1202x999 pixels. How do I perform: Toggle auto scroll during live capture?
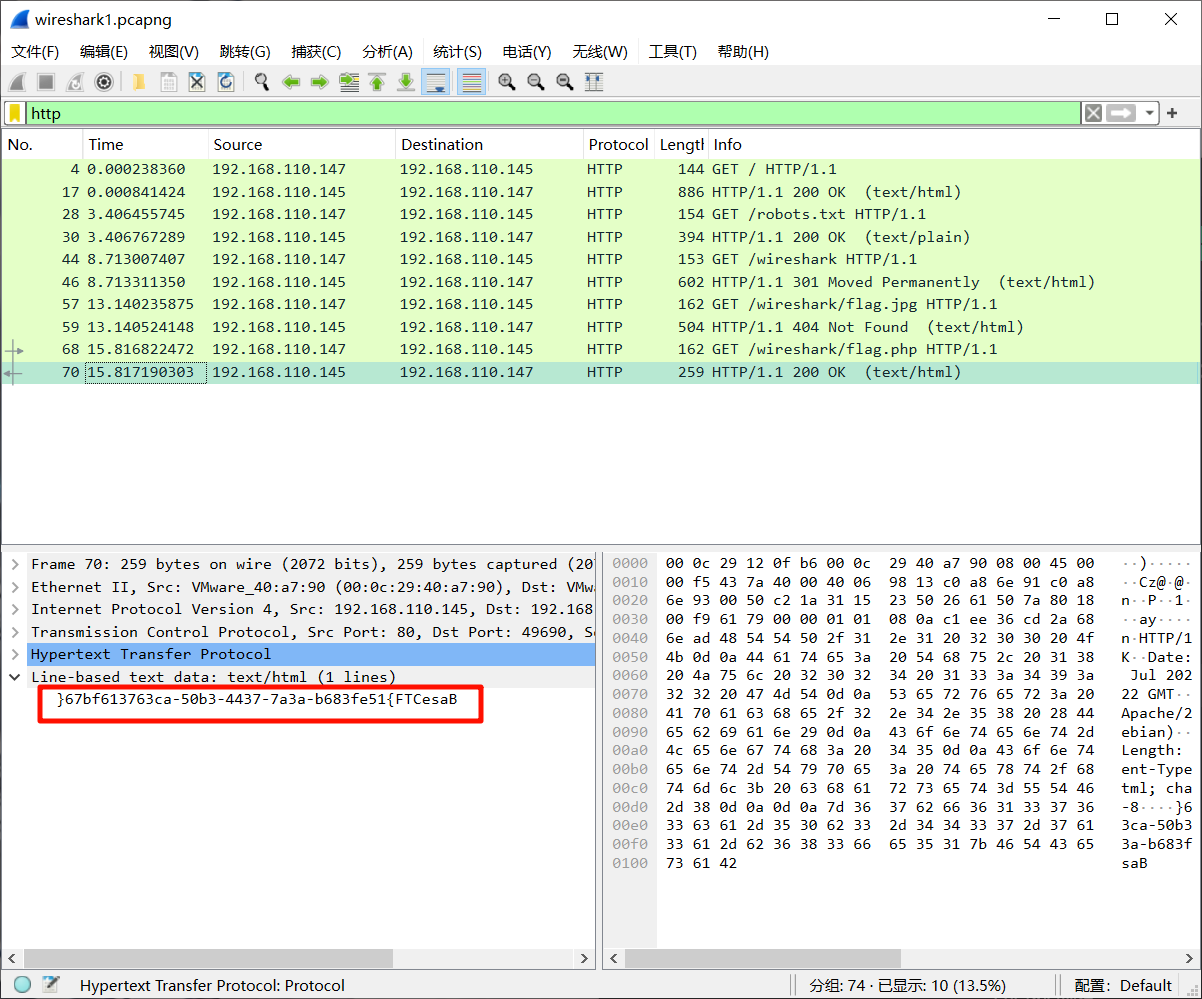(x=436, y=82)
